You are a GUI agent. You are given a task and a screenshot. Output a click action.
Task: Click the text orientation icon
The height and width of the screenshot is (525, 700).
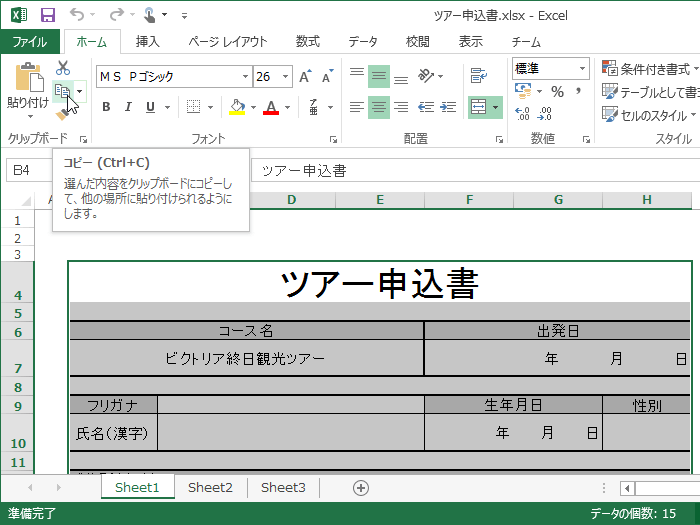pyautogui.click(x=425, y=76)
